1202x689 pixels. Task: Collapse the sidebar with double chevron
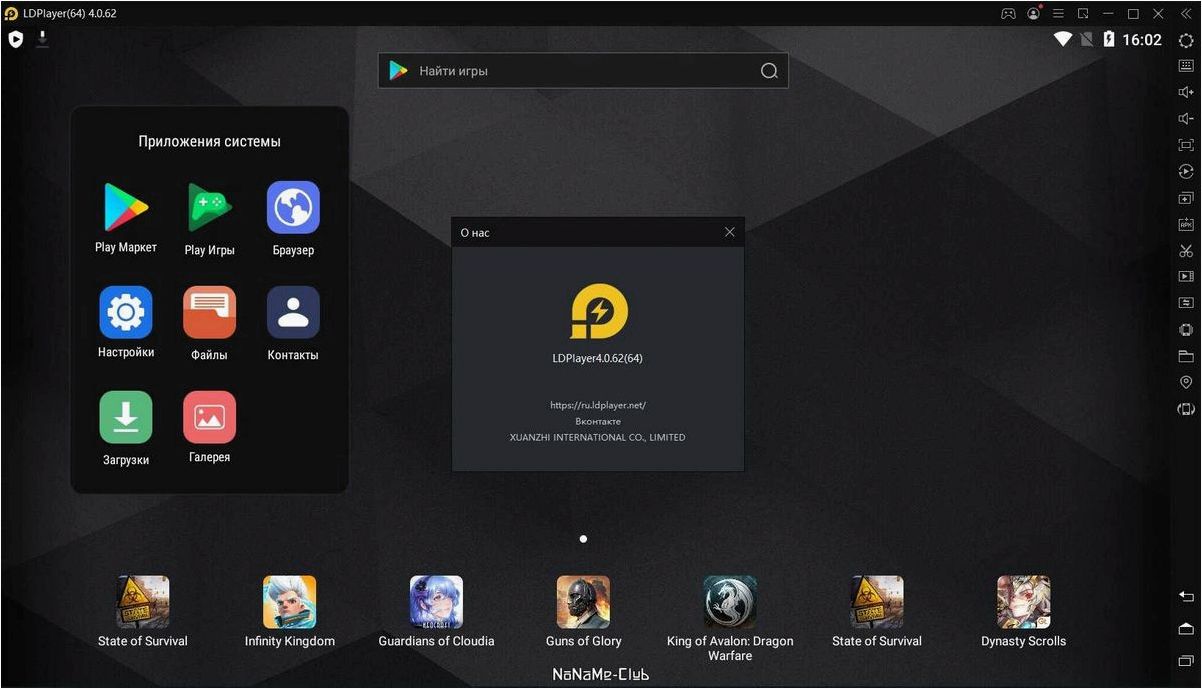pos(1186,14)
